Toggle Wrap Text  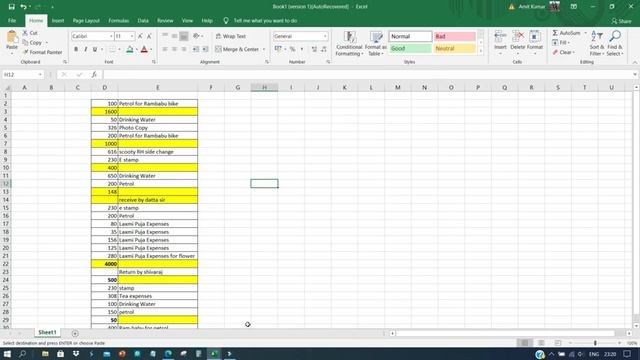231,36
